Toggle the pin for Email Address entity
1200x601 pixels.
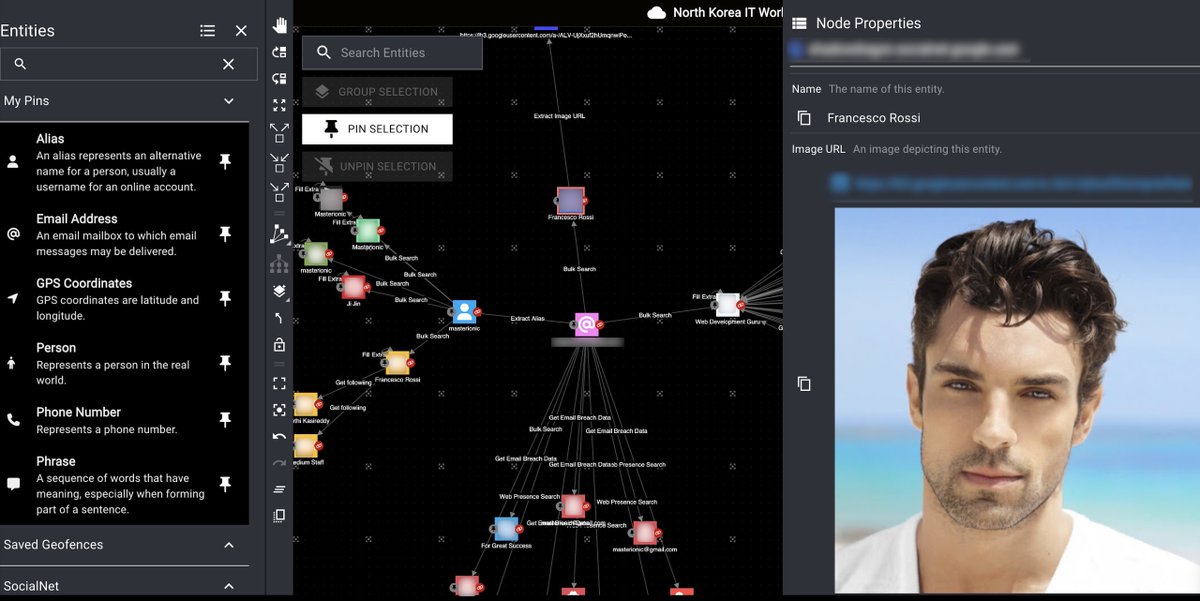(225, 233)
